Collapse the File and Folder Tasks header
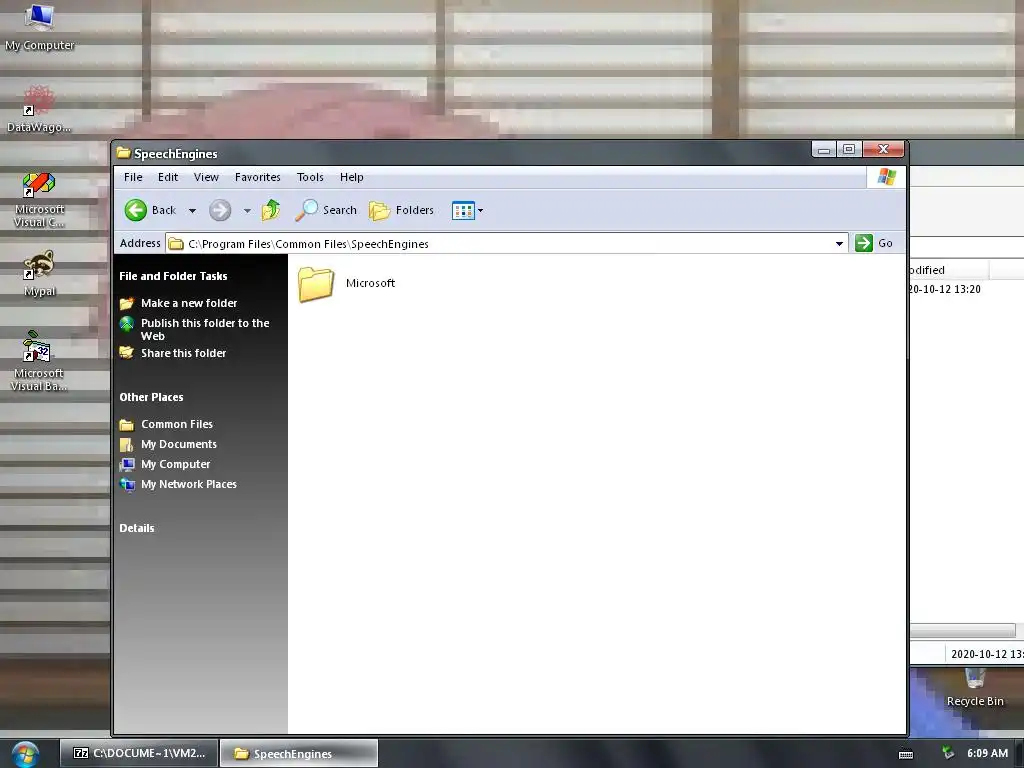 [173, 276]
